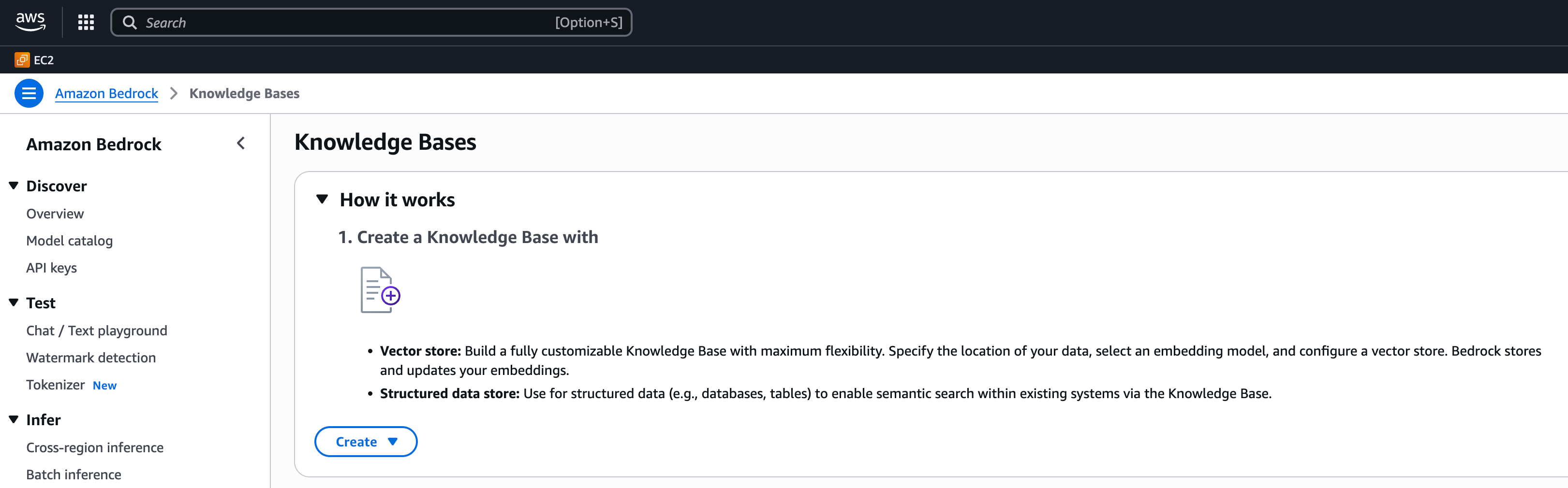Open Overview in the sidebar
1568x488 pixels.
point(55,214)
